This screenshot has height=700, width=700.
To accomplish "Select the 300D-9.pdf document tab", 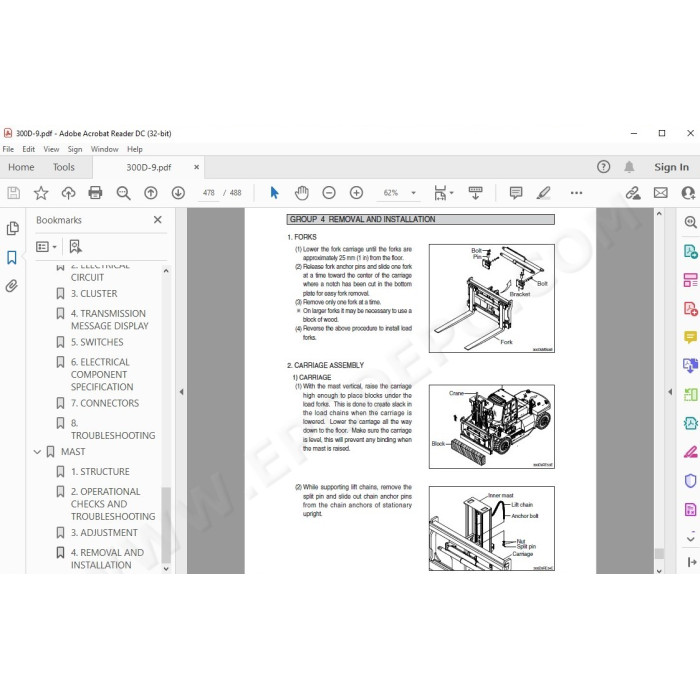I will click(x=149, y=167).
